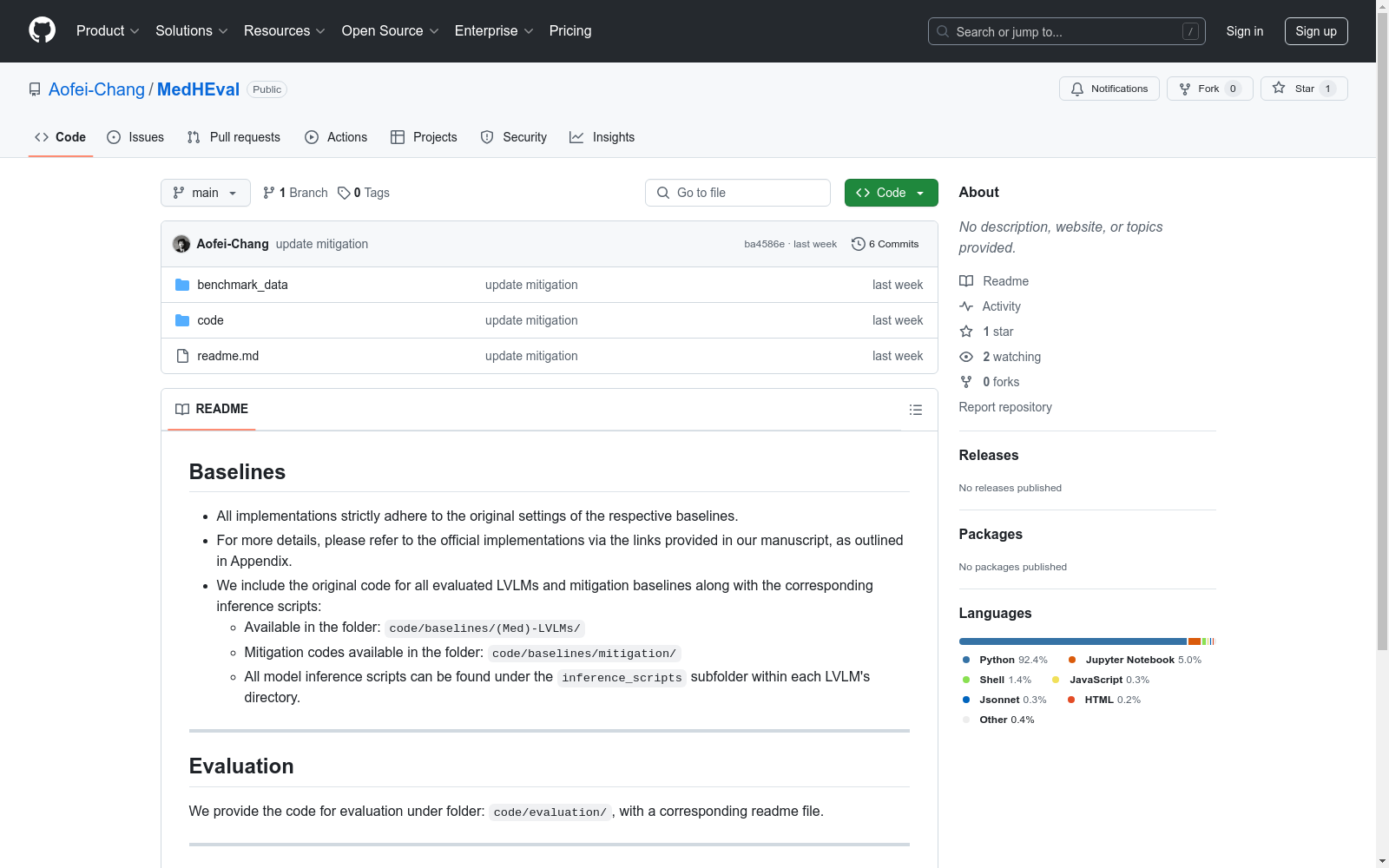Click the Go to file input
Viewport: 1389px width, 868px height.
738,193
